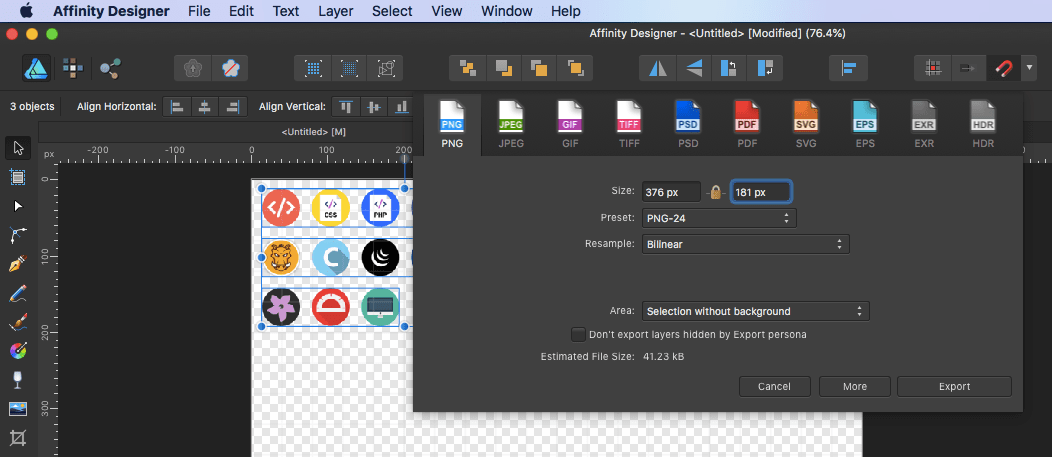
Task: Open the PNG-24 Preset dropdown
Action: pos(718,217)
